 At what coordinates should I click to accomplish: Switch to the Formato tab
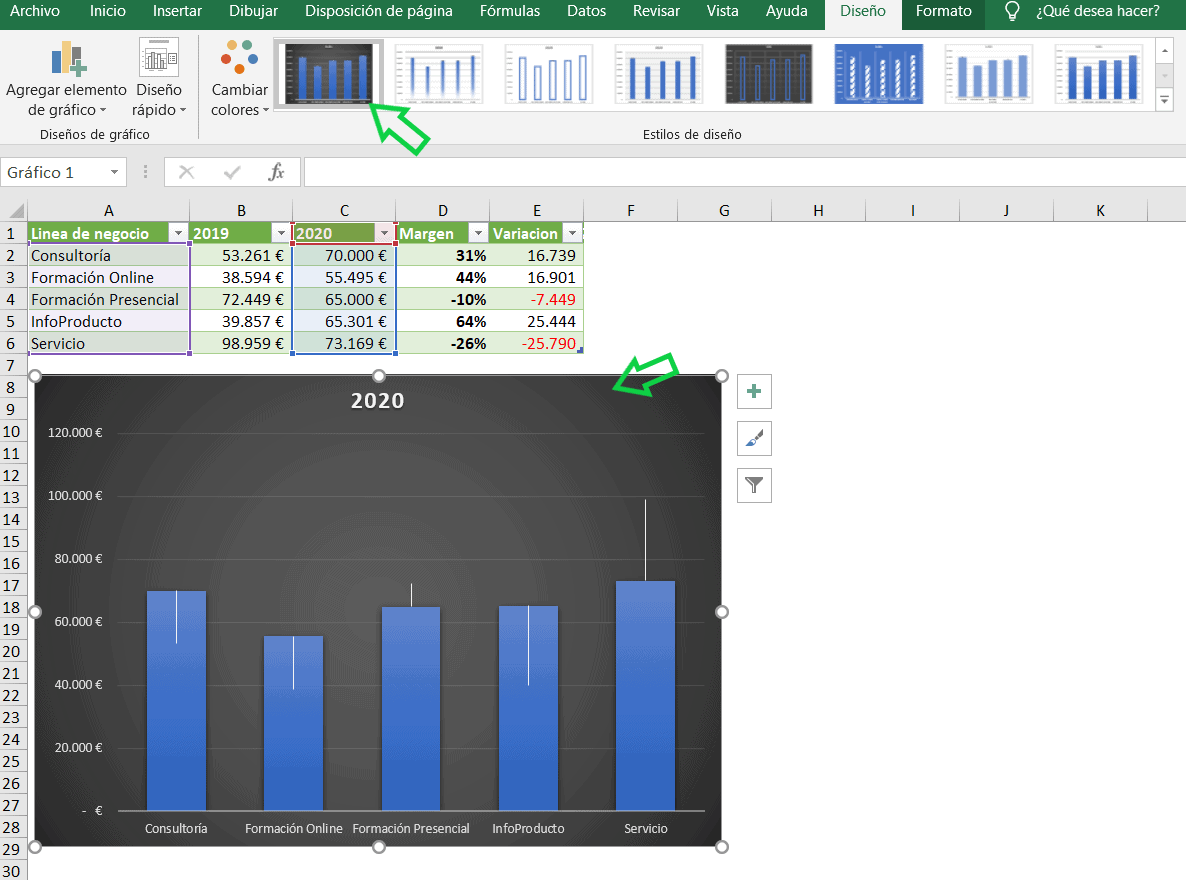tap(943, 11)
